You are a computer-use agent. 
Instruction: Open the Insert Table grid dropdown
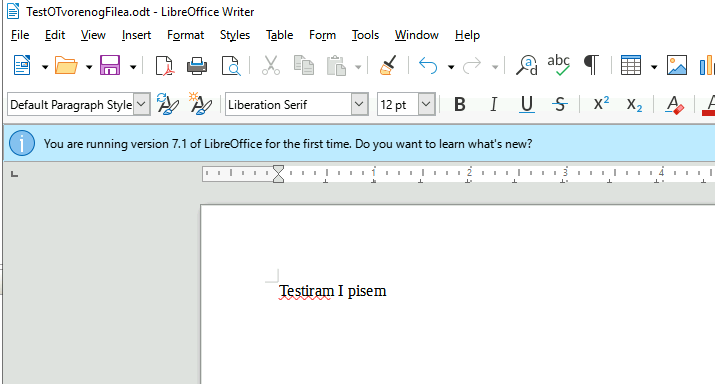654,67
